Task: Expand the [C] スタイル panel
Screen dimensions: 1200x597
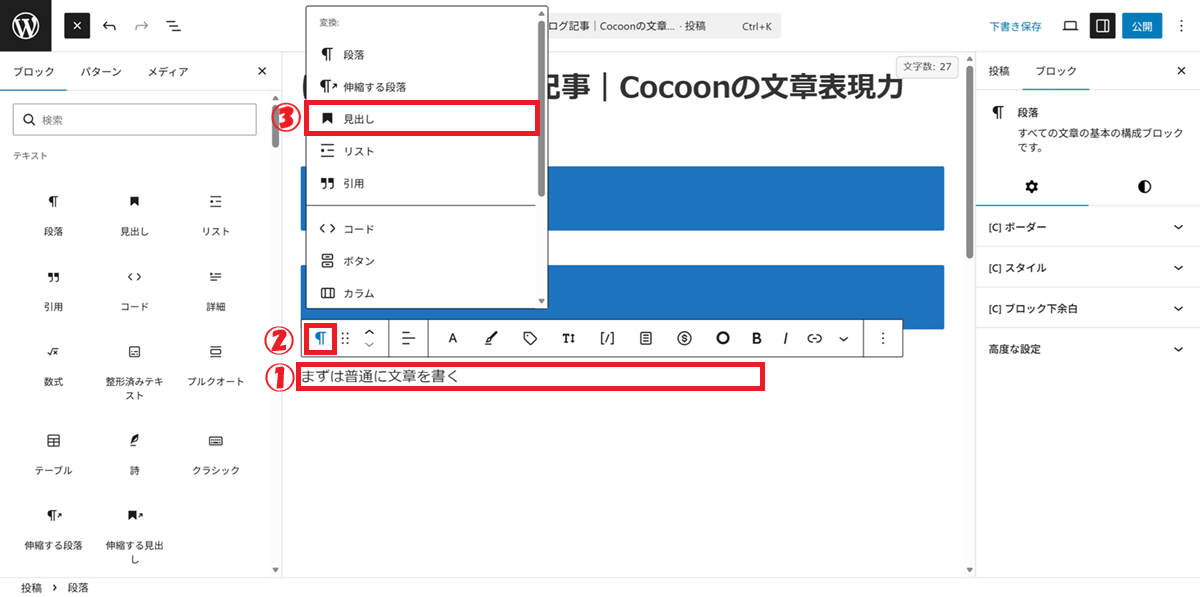Action: 1087,268
